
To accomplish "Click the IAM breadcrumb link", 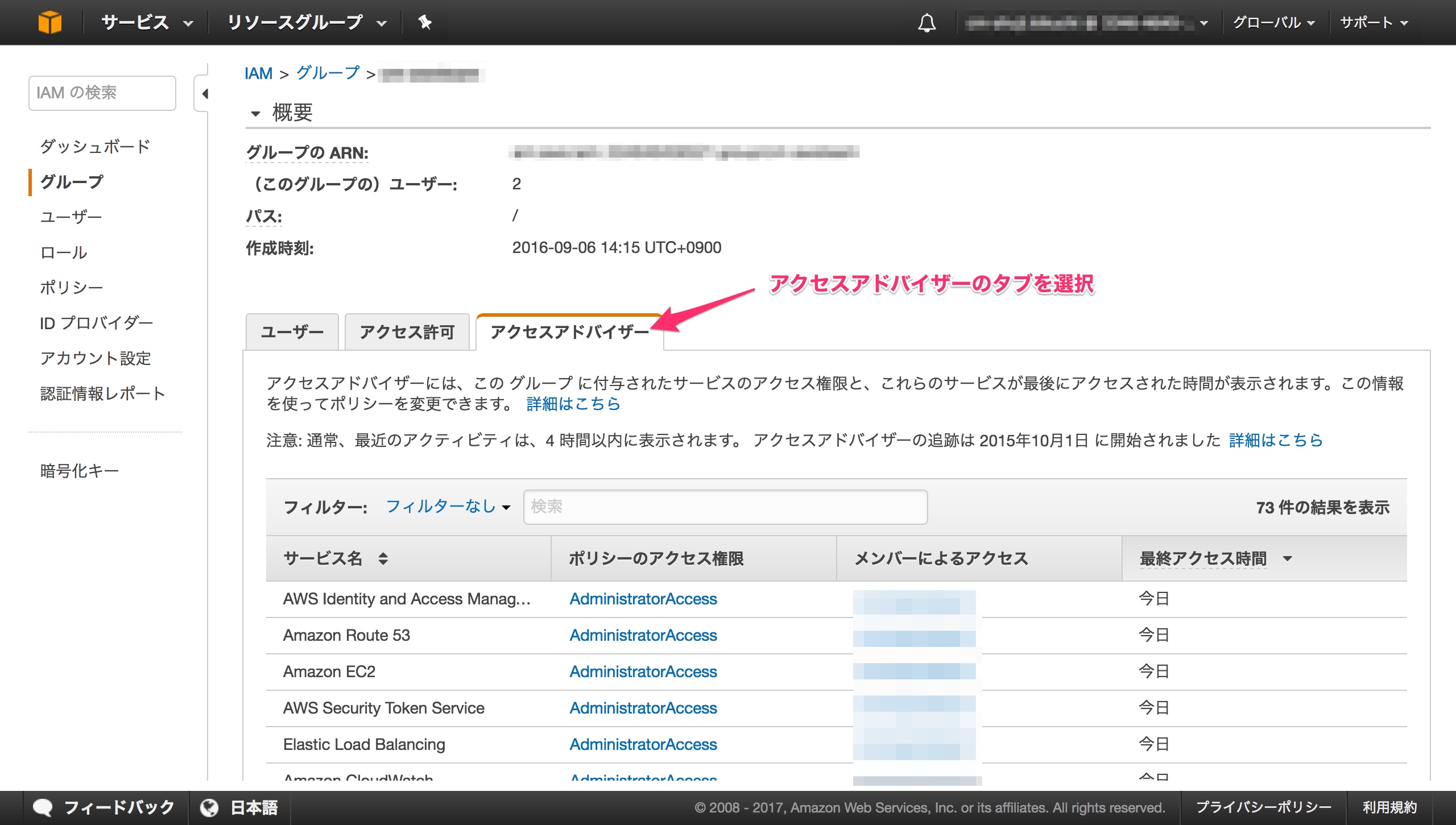I will (x=259, y=73).
